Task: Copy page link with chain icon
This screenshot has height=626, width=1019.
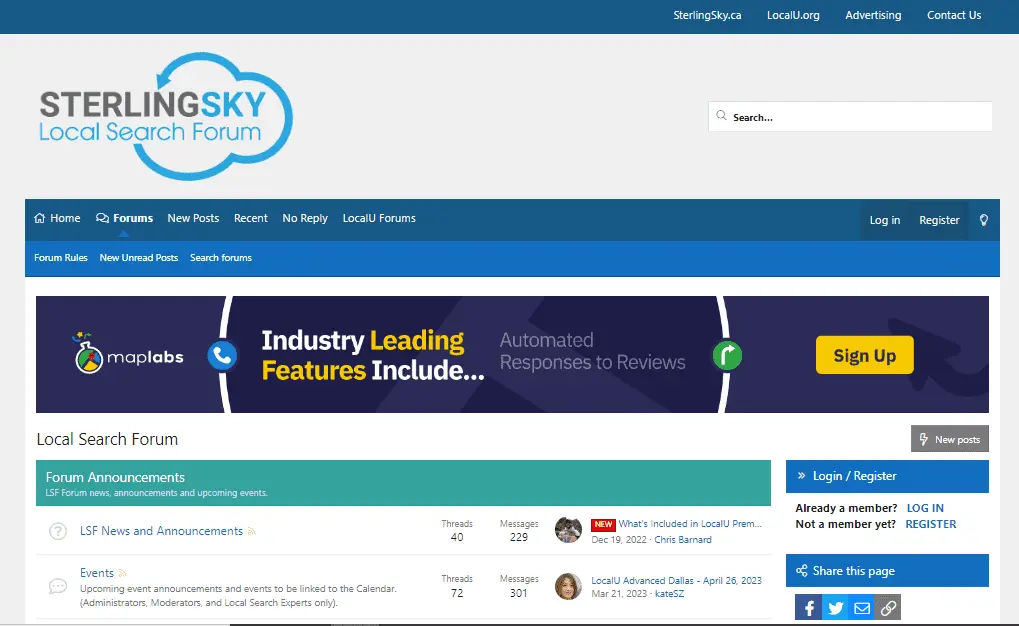Action: pos(888,608)
